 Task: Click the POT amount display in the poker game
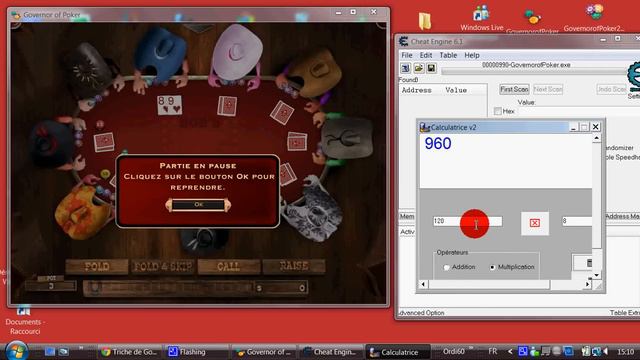click(51, 286)
